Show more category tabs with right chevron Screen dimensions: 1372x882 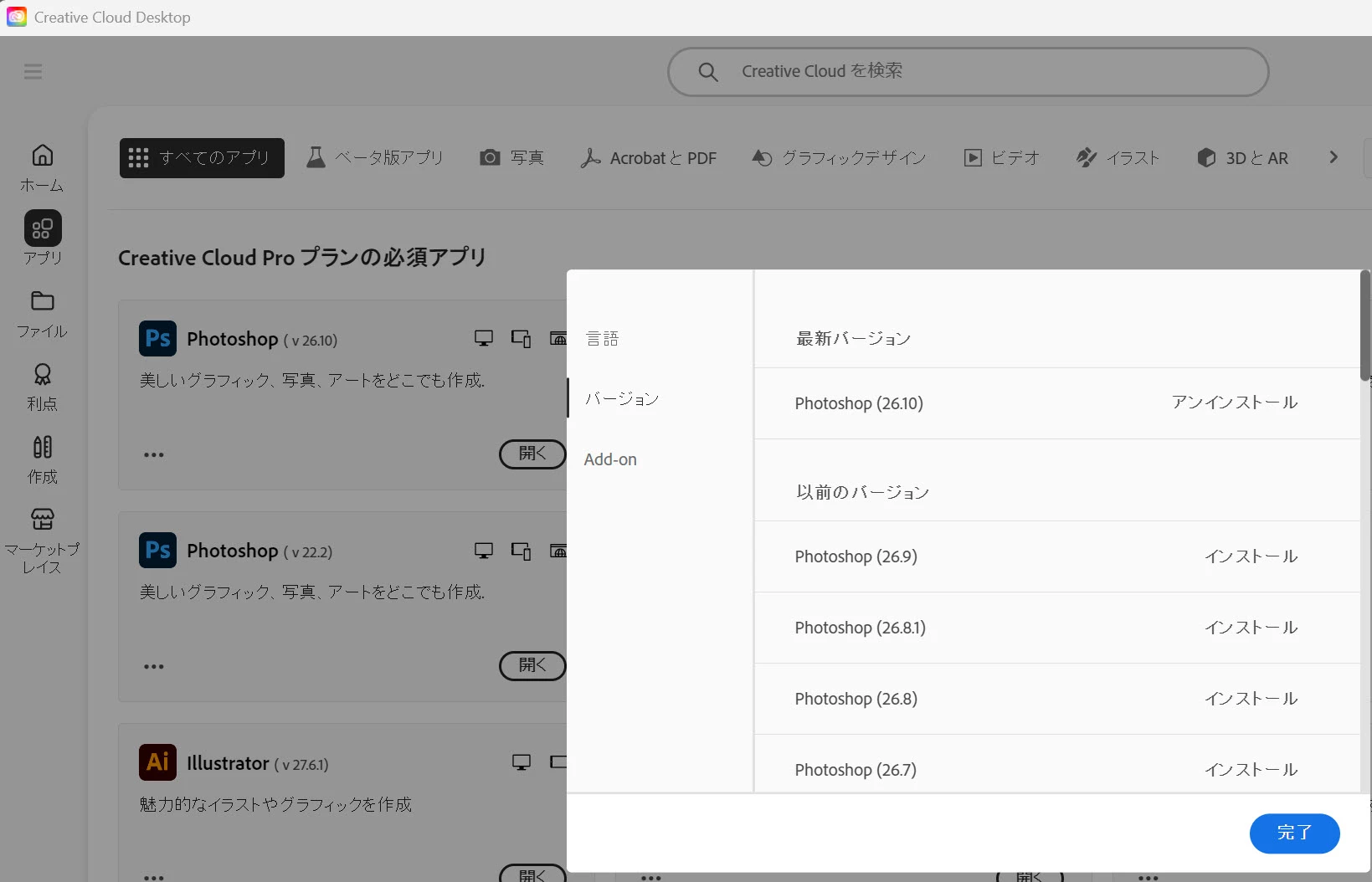(1333, 157)
